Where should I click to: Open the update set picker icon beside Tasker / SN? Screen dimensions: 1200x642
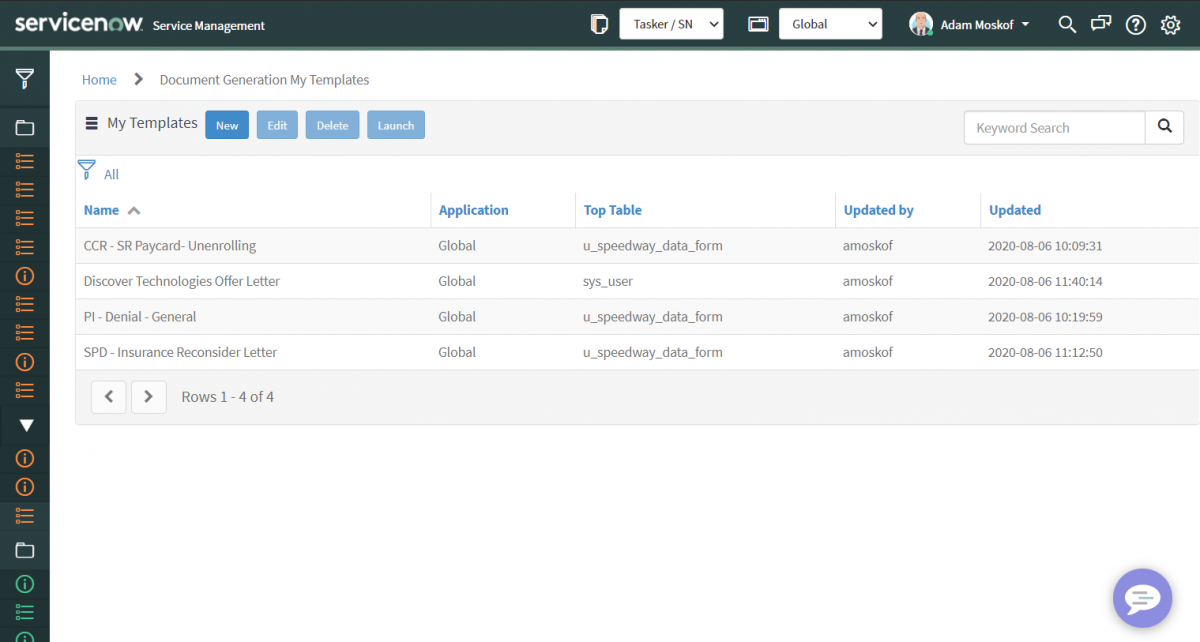click(x=599, y=24)
